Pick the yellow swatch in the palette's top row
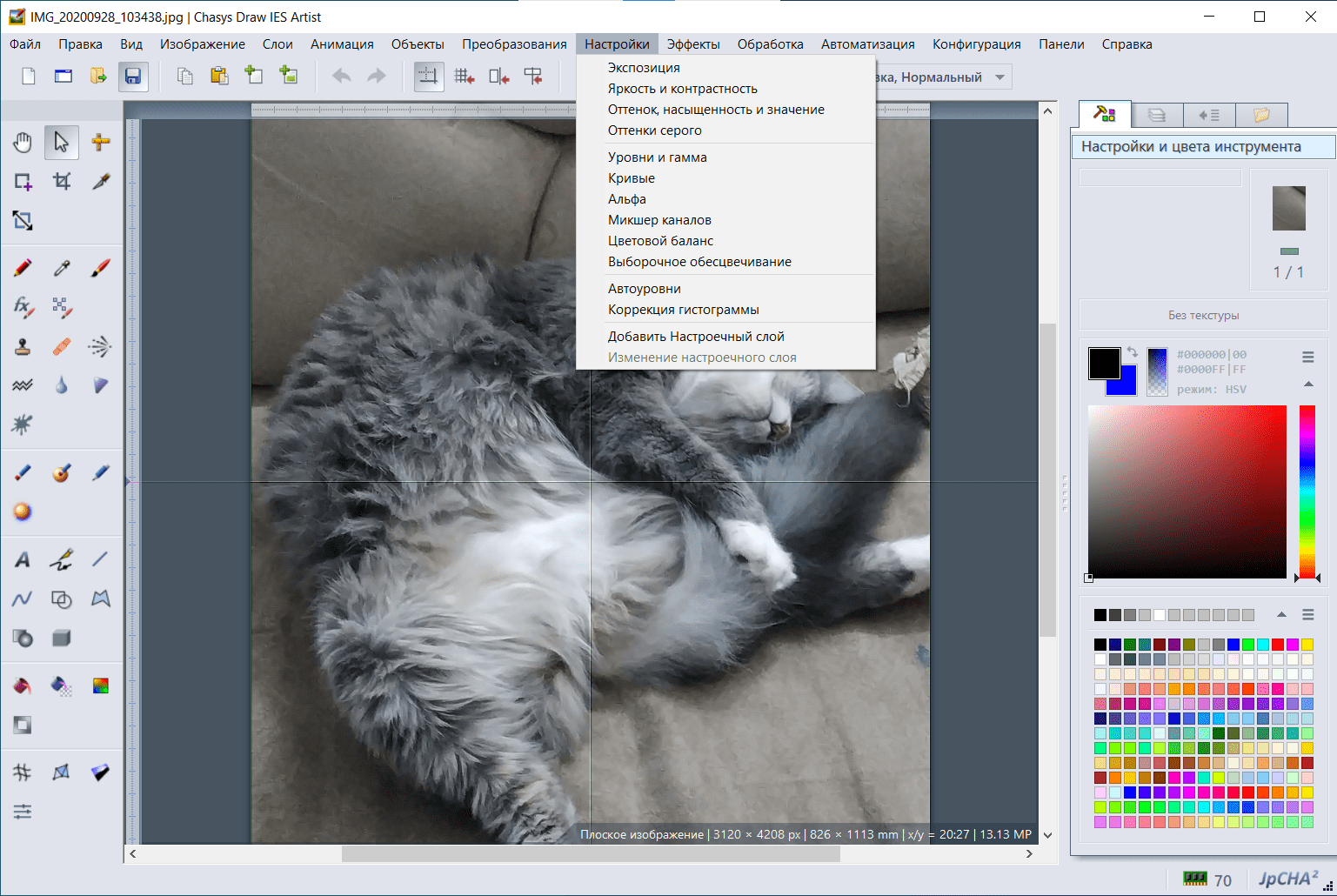 (1307, 645)
